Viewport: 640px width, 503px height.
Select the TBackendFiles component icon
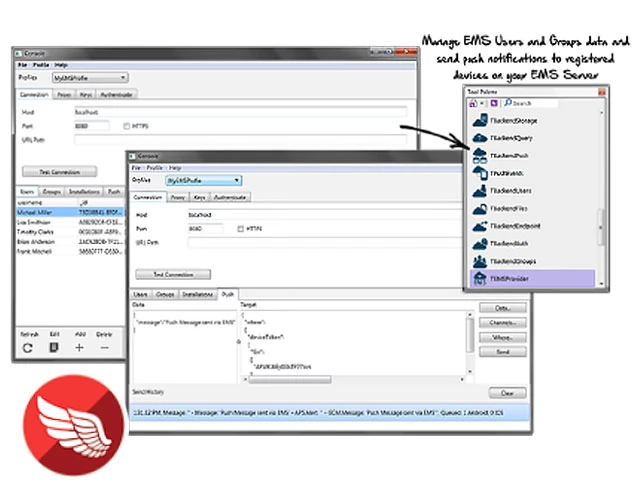click(x=478, y=208)
